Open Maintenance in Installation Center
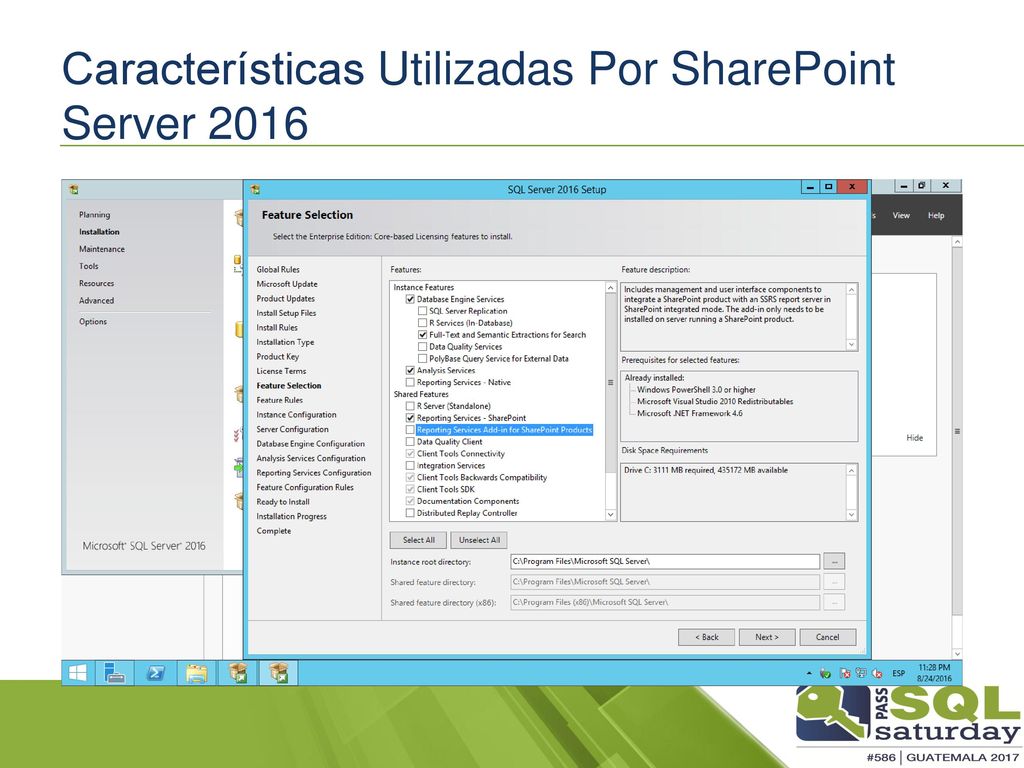 102,249
